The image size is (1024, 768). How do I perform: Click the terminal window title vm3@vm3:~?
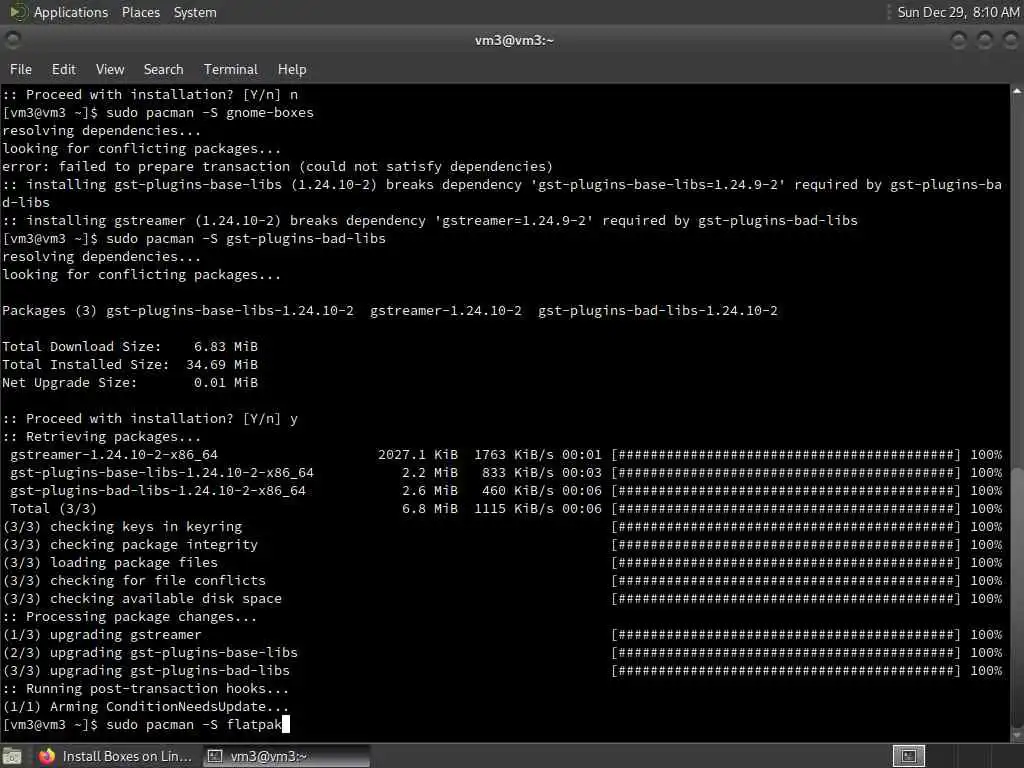click(x=514, y=40)
